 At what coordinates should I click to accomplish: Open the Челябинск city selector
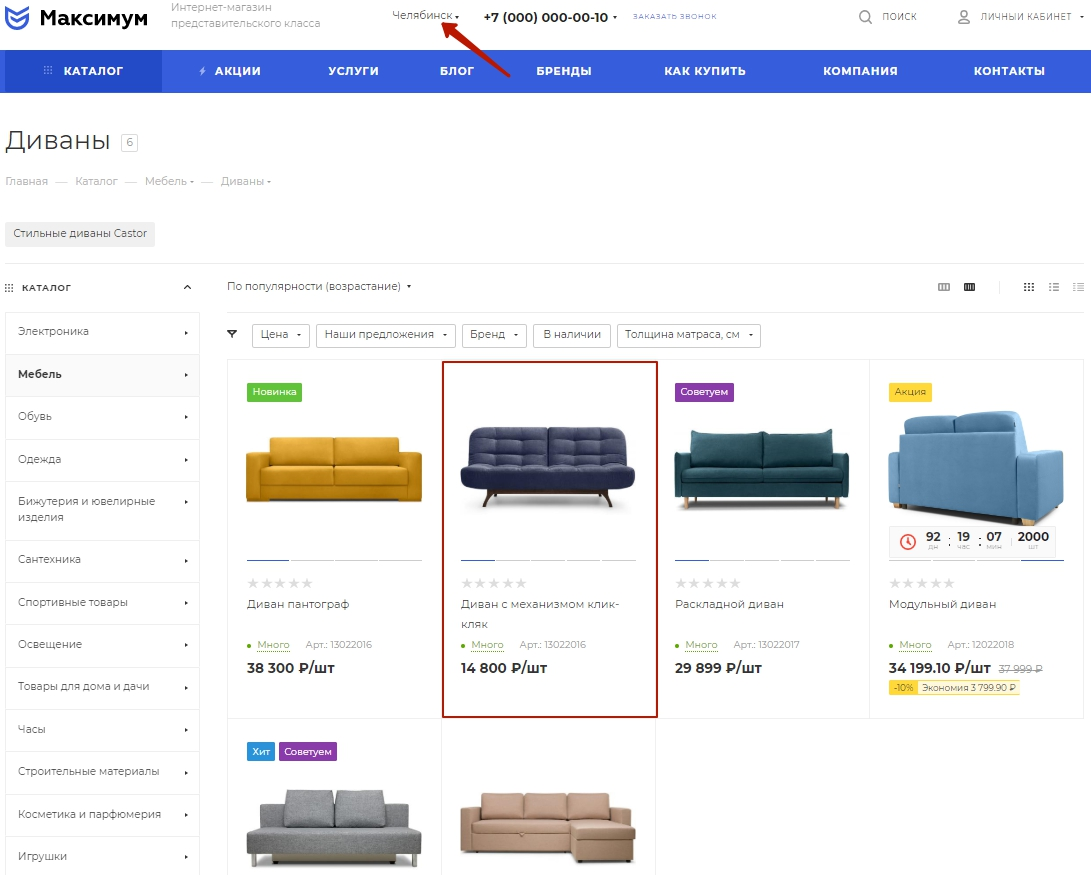[425, 15]
